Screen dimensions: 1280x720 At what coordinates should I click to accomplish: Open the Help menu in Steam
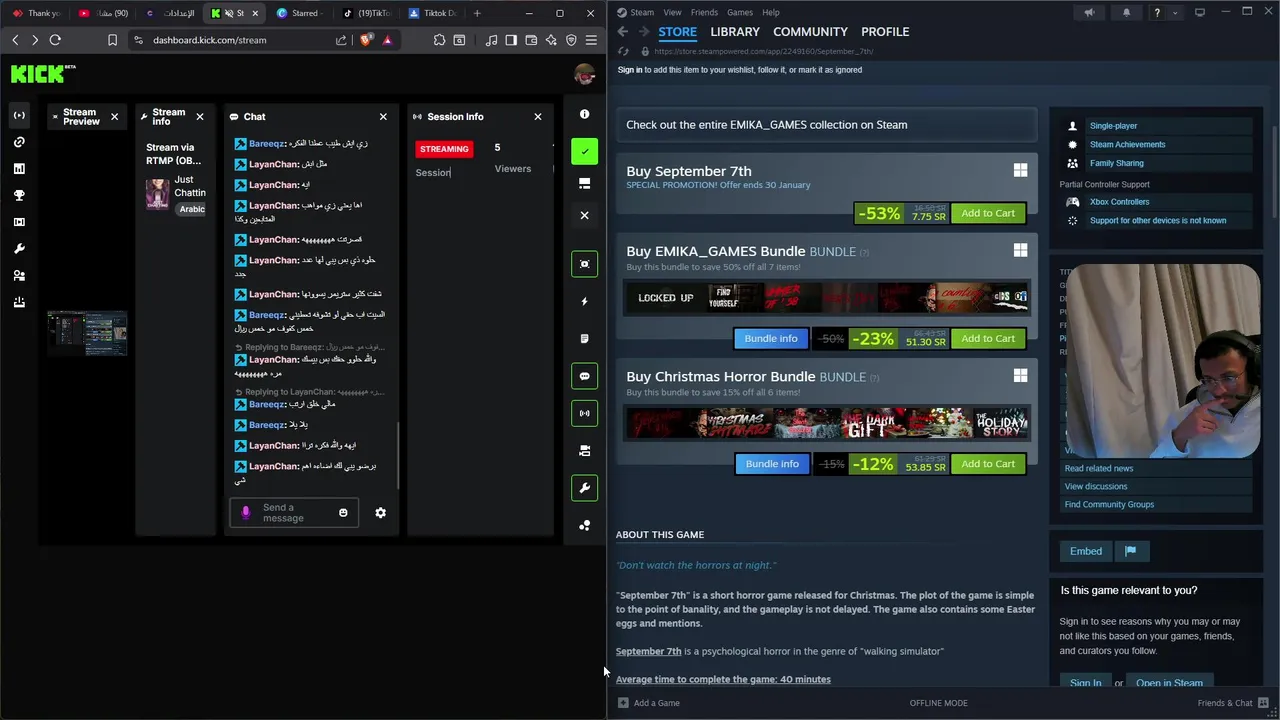pos(771,12)
